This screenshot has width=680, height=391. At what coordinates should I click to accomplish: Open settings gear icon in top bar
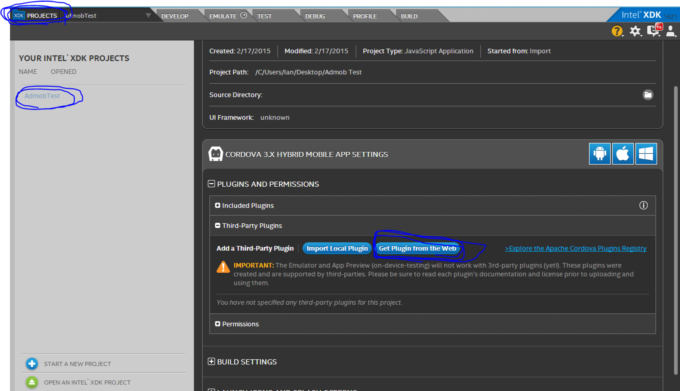pos(635,31)
